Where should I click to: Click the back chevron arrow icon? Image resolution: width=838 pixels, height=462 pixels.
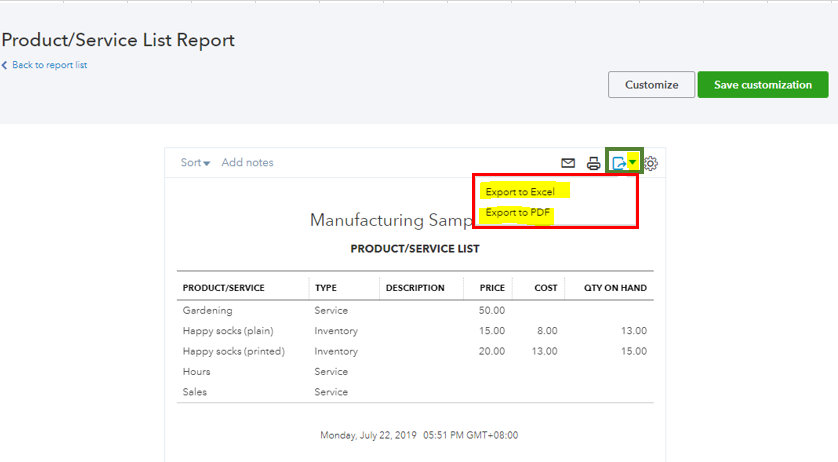pos(4,65)
